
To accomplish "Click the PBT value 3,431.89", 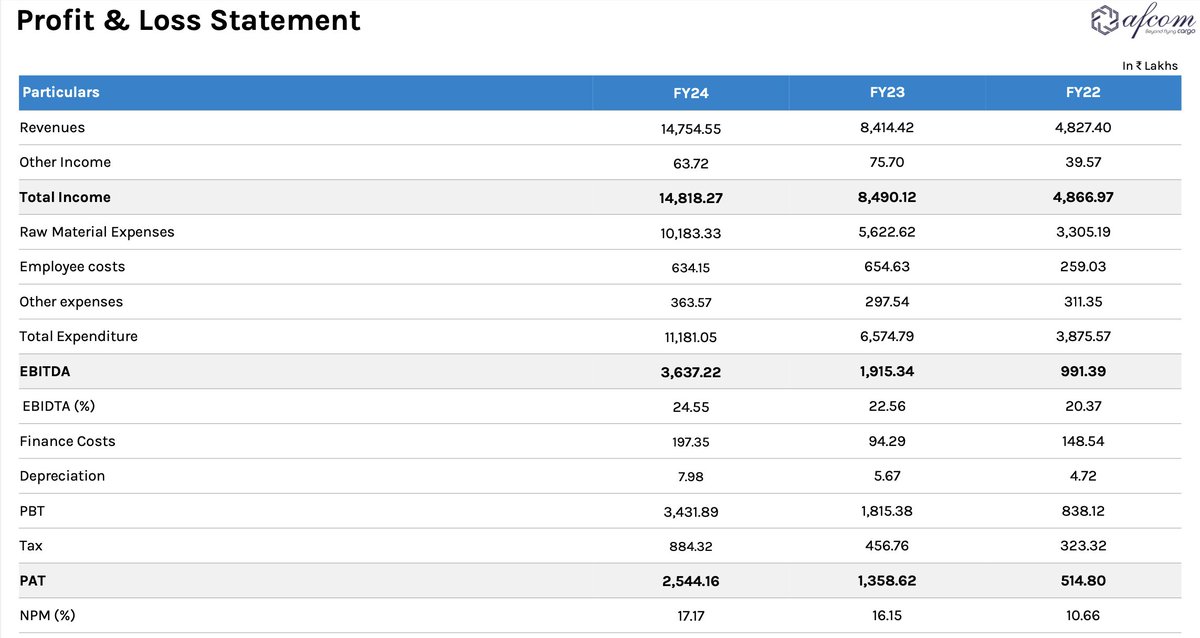I will (691, 512).
